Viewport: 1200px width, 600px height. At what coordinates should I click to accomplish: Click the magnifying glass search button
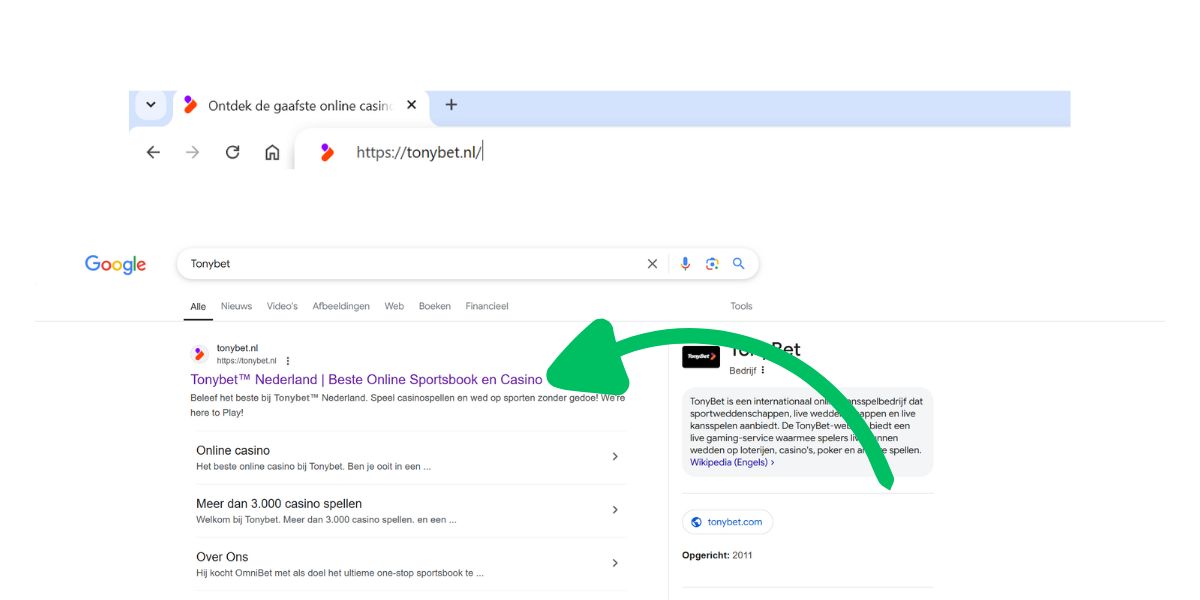click(739, 264)
